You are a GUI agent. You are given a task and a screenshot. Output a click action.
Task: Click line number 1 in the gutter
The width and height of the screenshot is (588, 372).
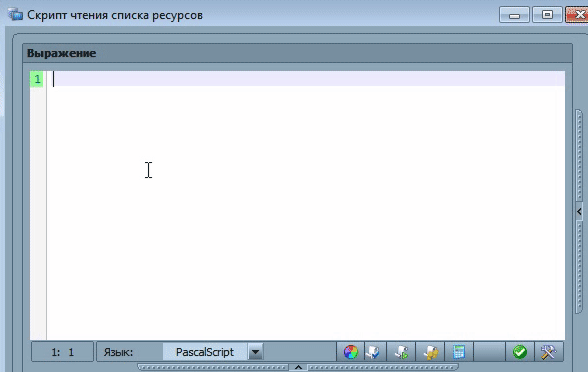[x=37, y=79]
